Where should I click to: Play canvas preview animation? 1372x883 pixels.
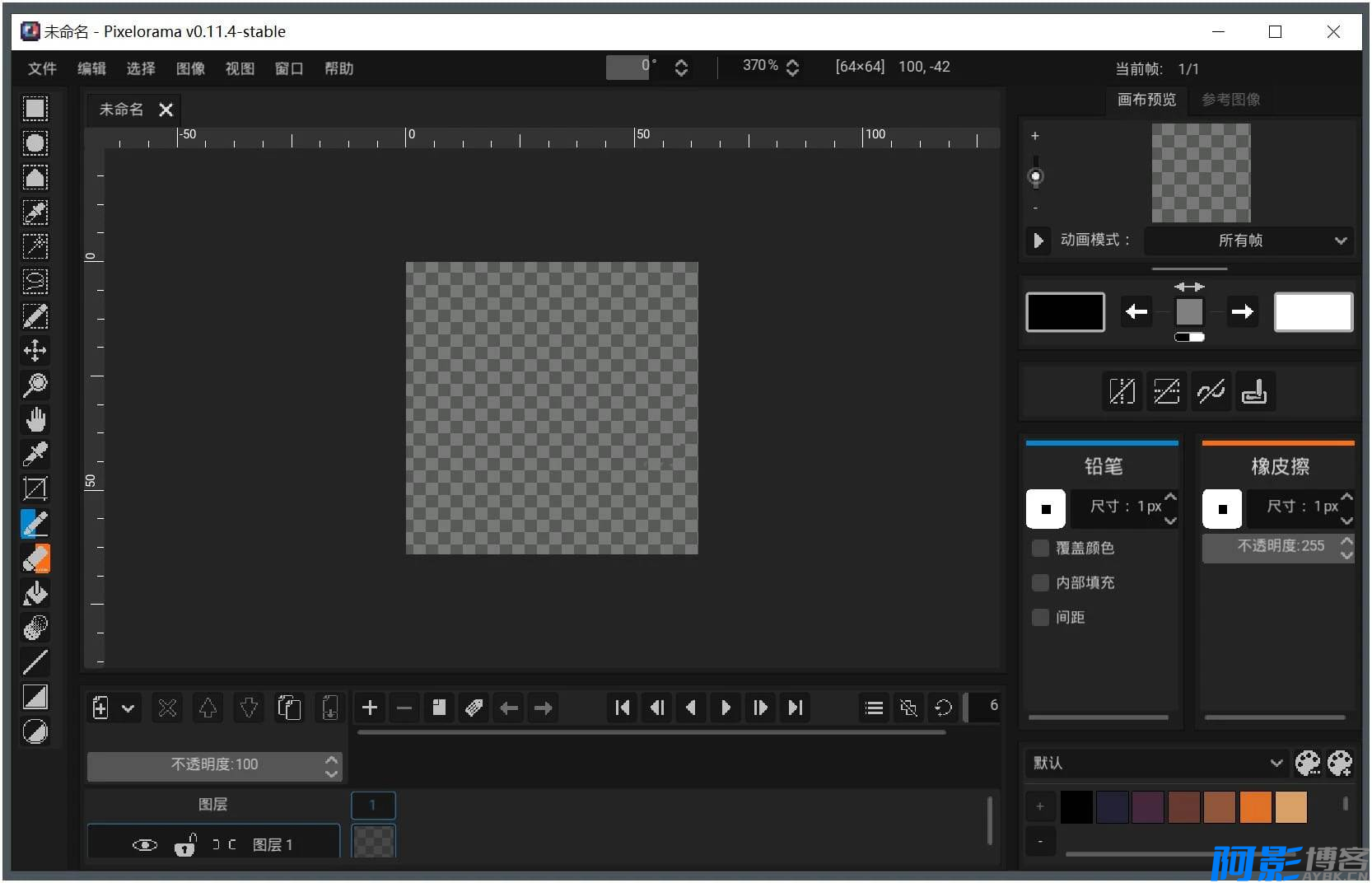[1038, 241]
